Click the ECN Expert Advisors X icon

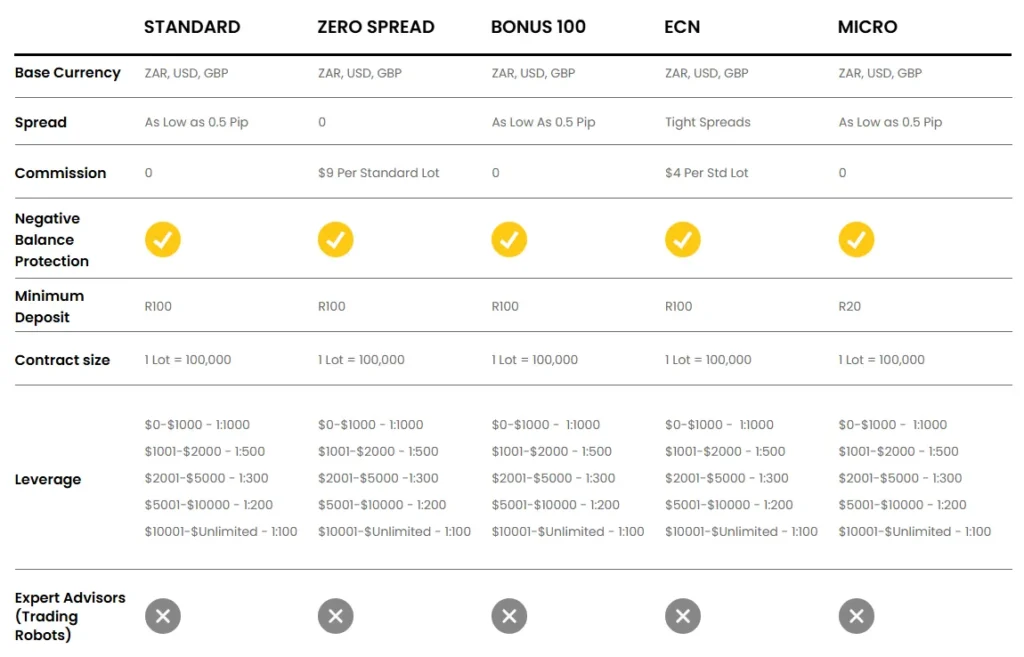[x=683, y=616]
